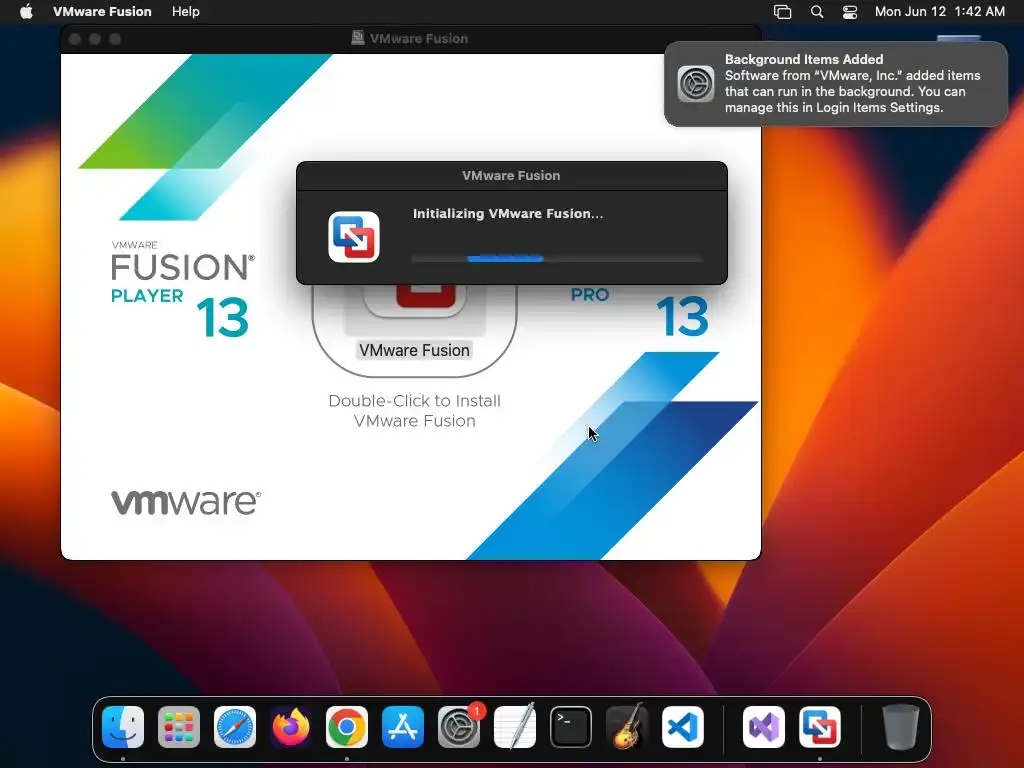Image resolution: width=1024 pixels, height=768 pixels.
Task: Open Finder from the dock
Action: tap(123, 727)
